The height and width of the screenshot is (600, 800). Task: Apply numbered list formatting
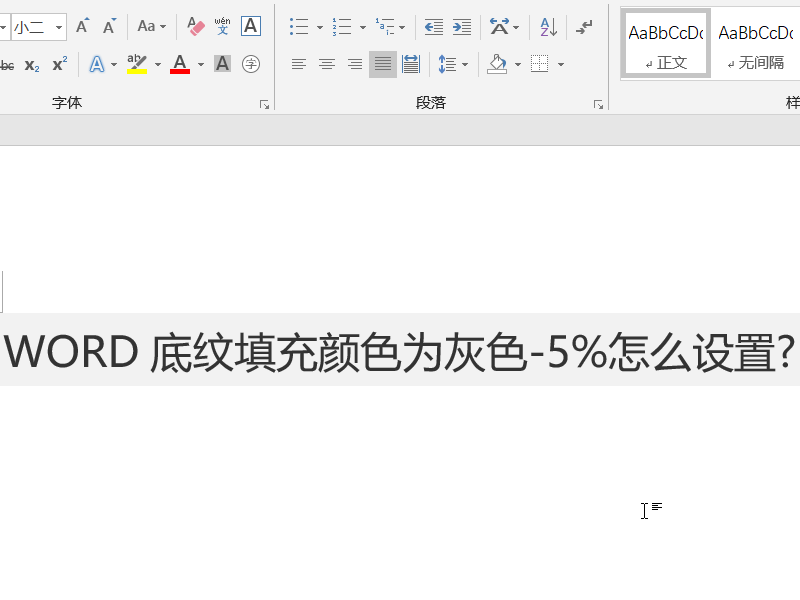click(342, 26)
